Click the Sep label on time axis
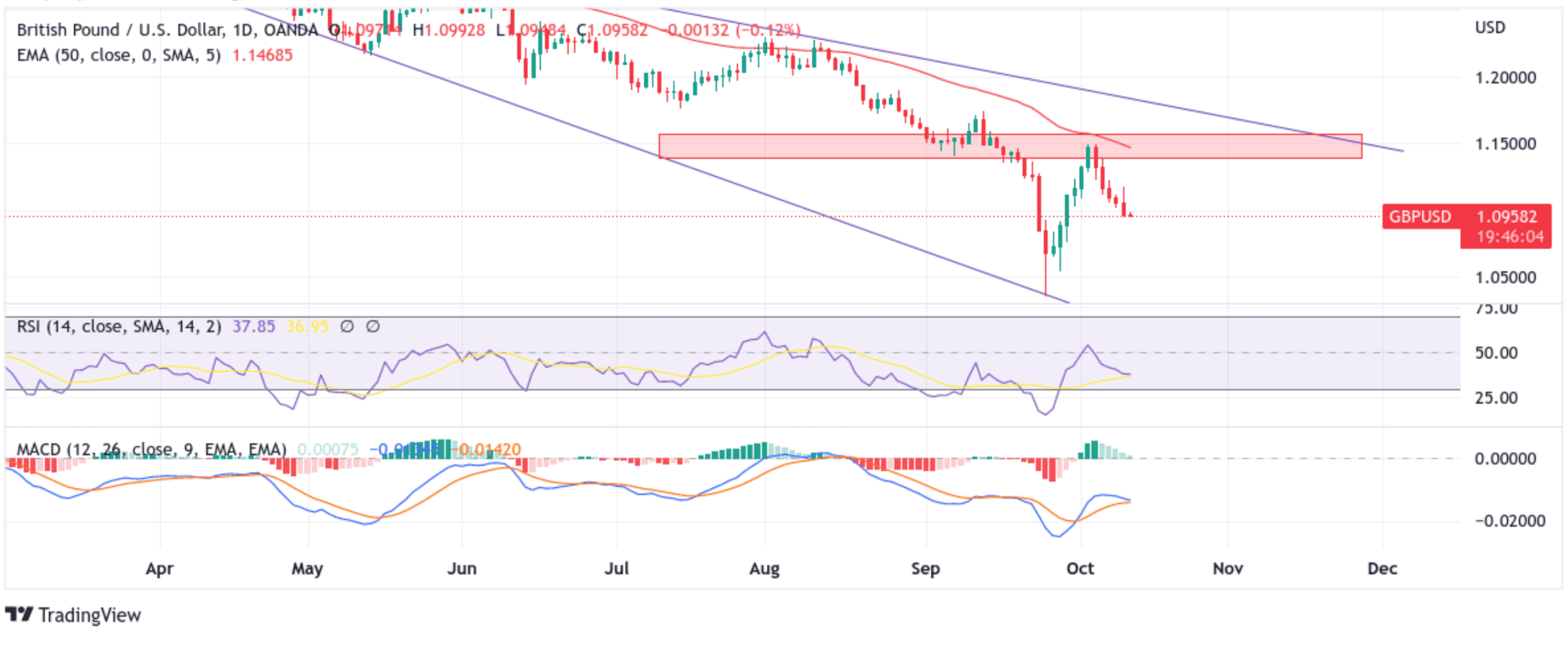This screenshot has height=657, width=1568. click(x=926, y=569)
